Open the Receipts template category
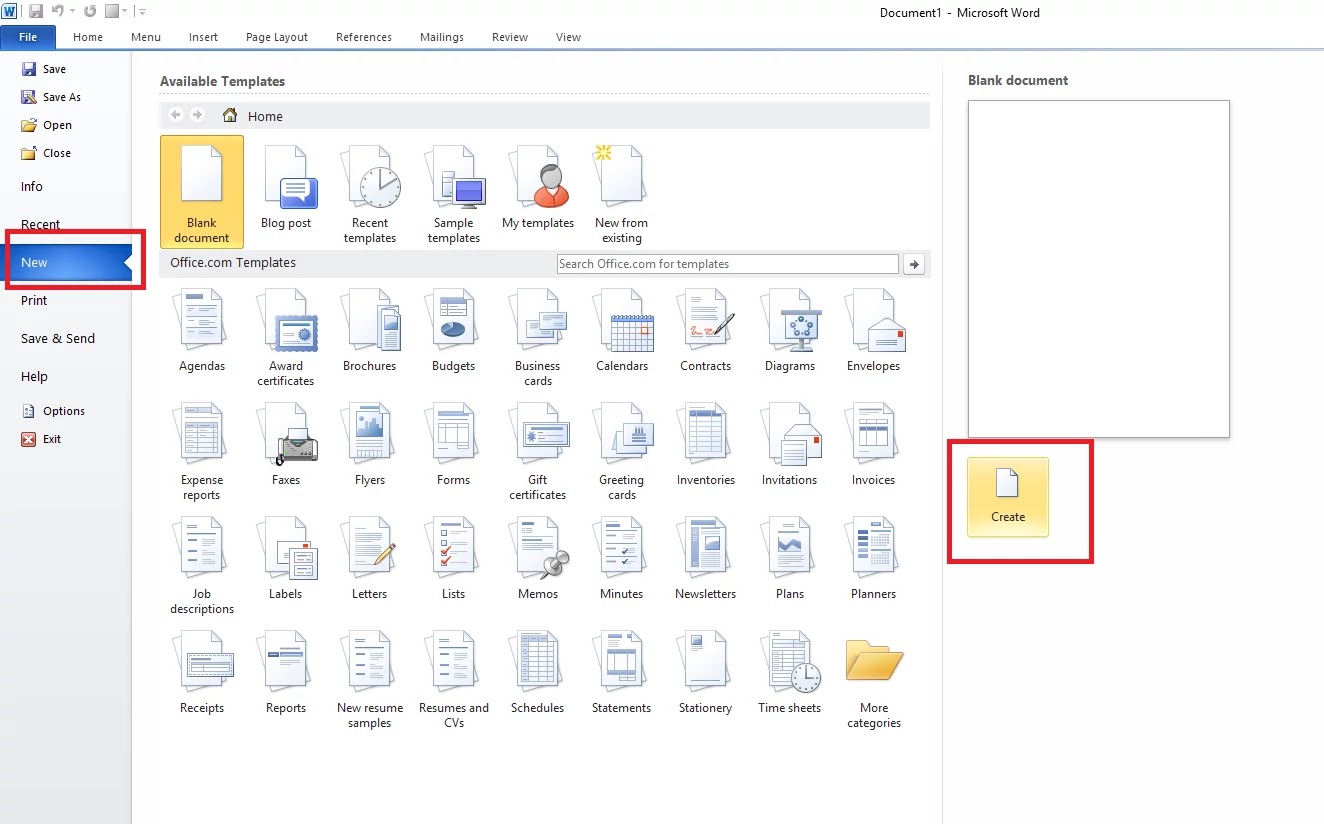The height and width of the screenshot is (824, 1324). click(202, 673)
